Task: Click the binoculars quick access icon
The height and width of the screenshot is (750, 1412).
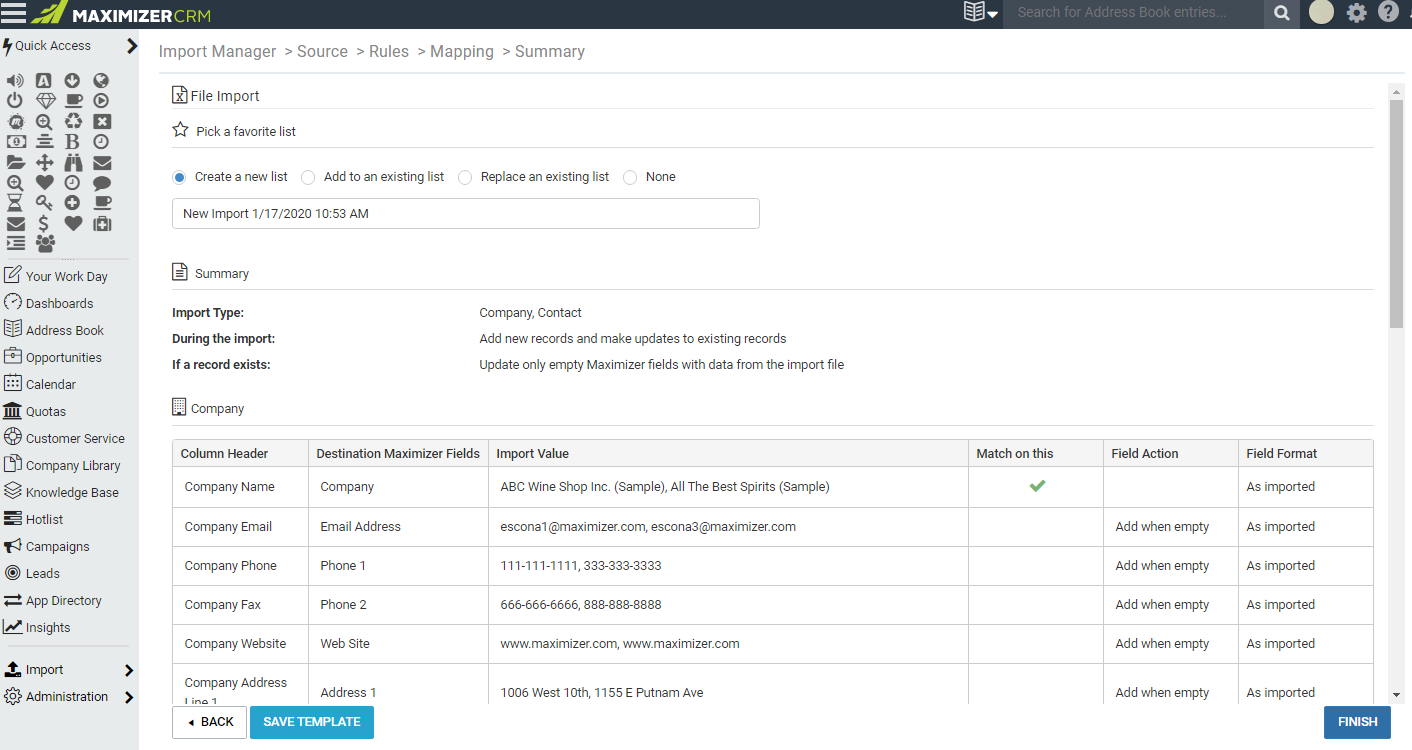Action: 73,163
